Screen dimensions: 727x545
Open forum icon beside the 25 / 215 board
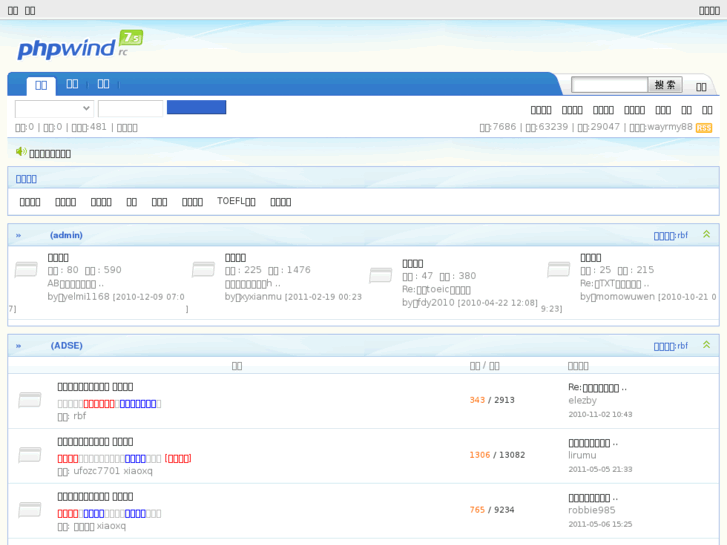(558, 269)
